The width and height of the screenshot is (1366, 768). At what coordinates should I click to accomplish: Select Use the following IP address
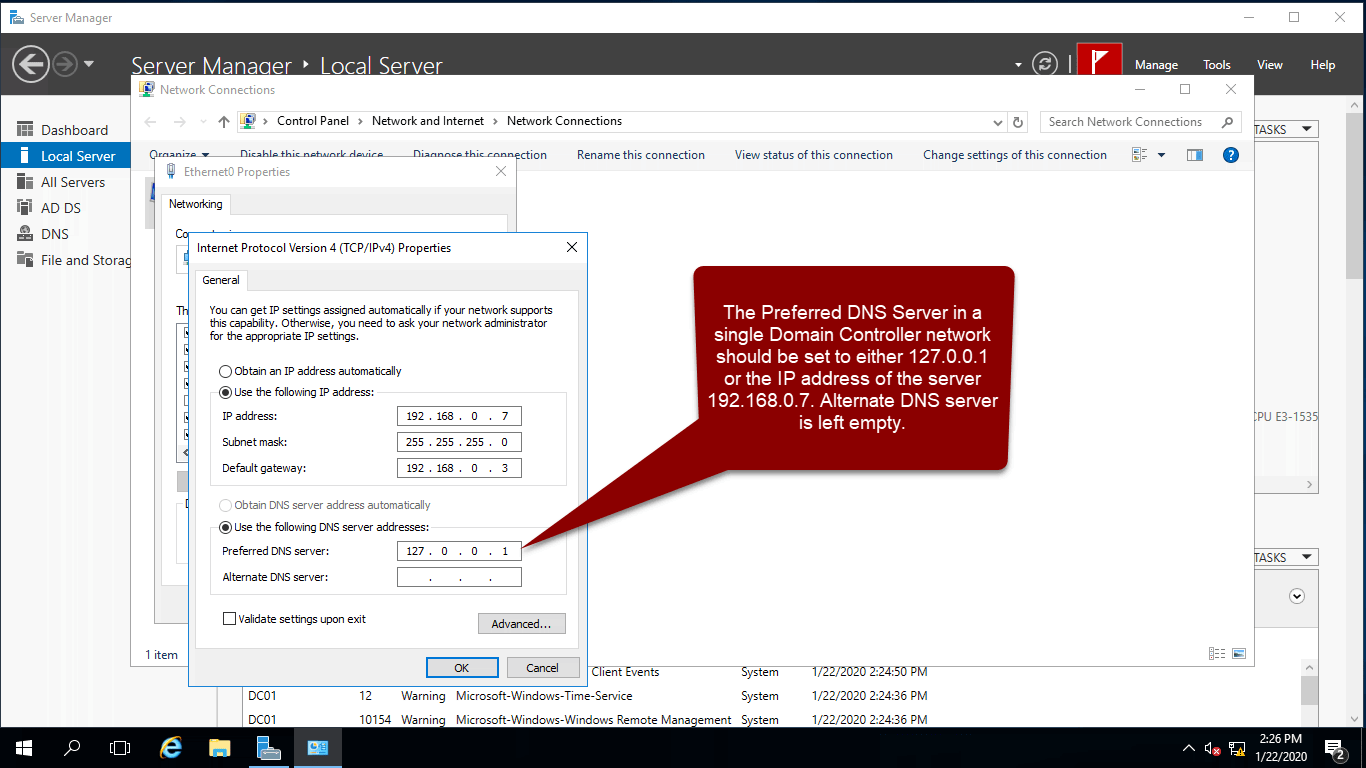(296, 392)
